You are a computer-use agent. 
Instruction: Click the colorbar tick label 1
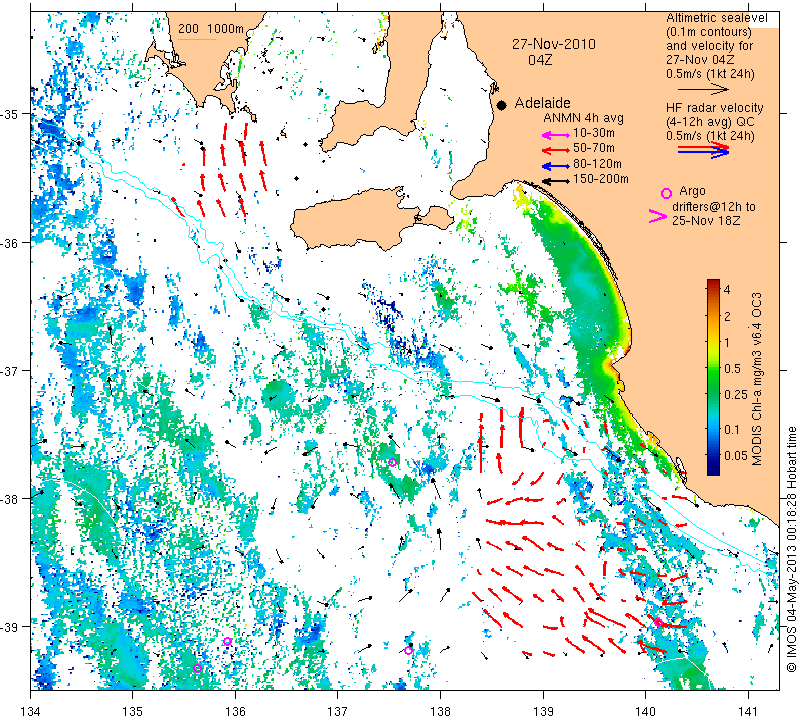[x=727, y=342]
